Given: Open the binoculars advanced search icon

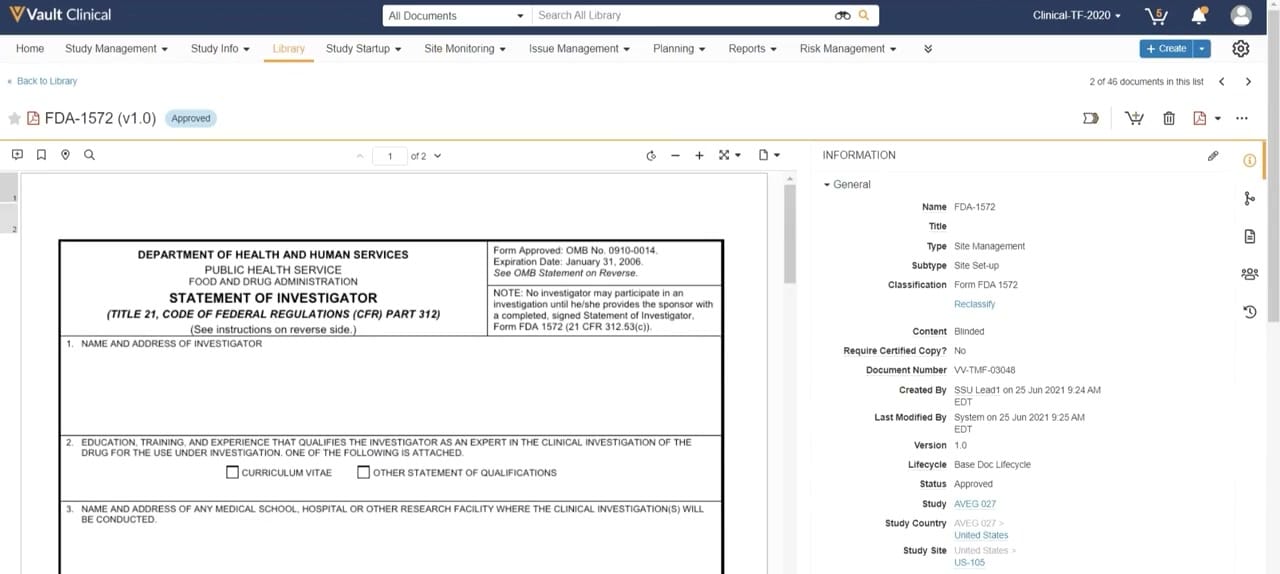Looking at the screenshot, I should (x=842, y=15).
